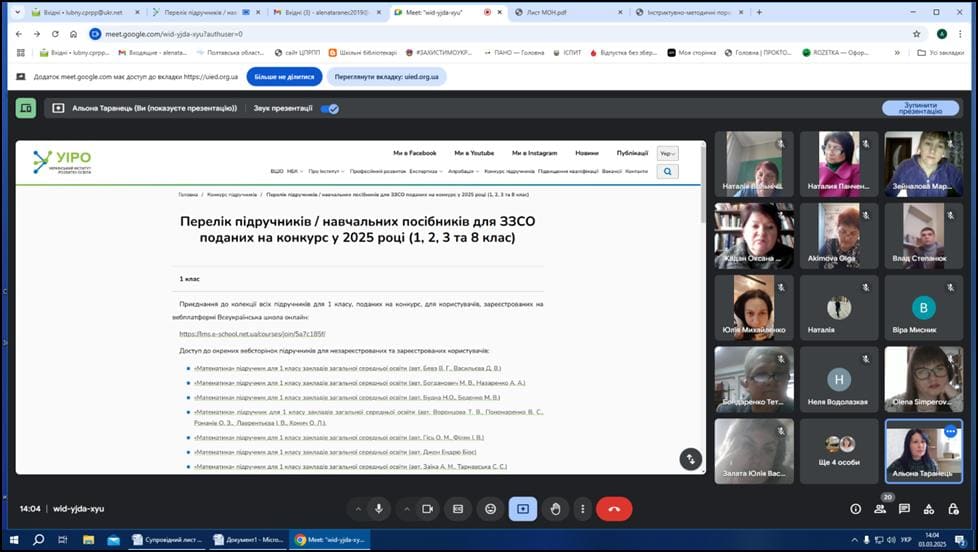Click the green companion layout icon
The width and height of the screenshot is (978, 552).
click(26, 108)
